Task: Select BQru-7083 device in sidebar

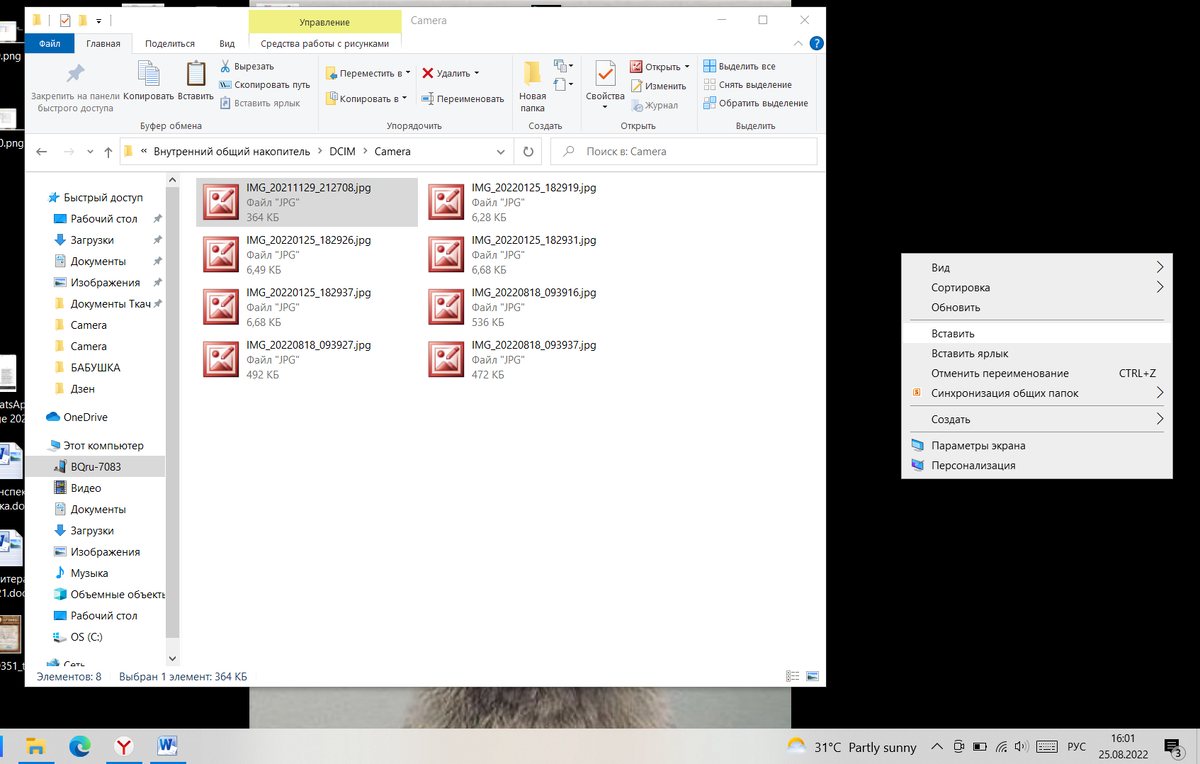Action: point(95,467)
